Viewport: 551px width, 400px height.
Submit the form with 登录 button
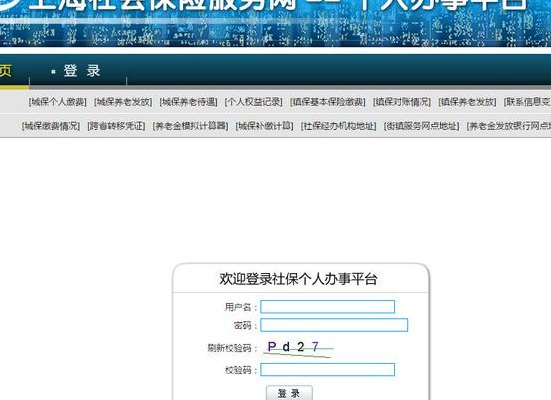tap(289, 393)
